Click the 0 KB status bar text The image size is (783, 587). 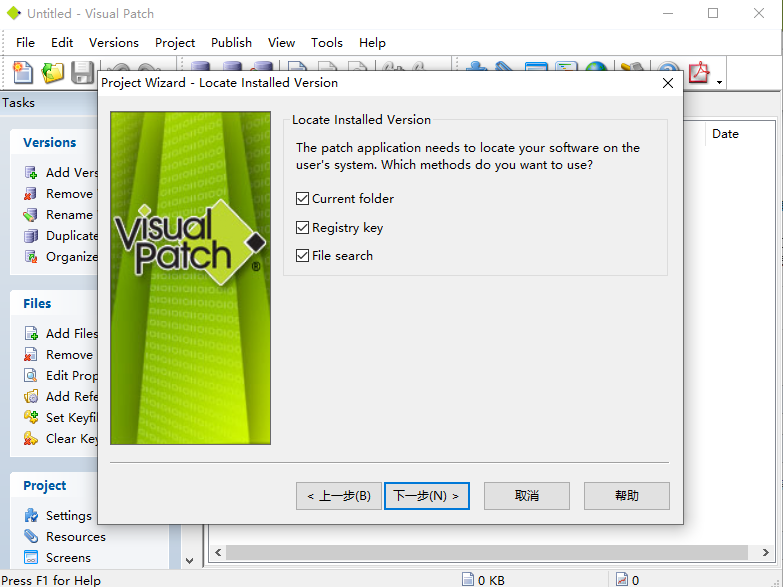pos(491,580)
